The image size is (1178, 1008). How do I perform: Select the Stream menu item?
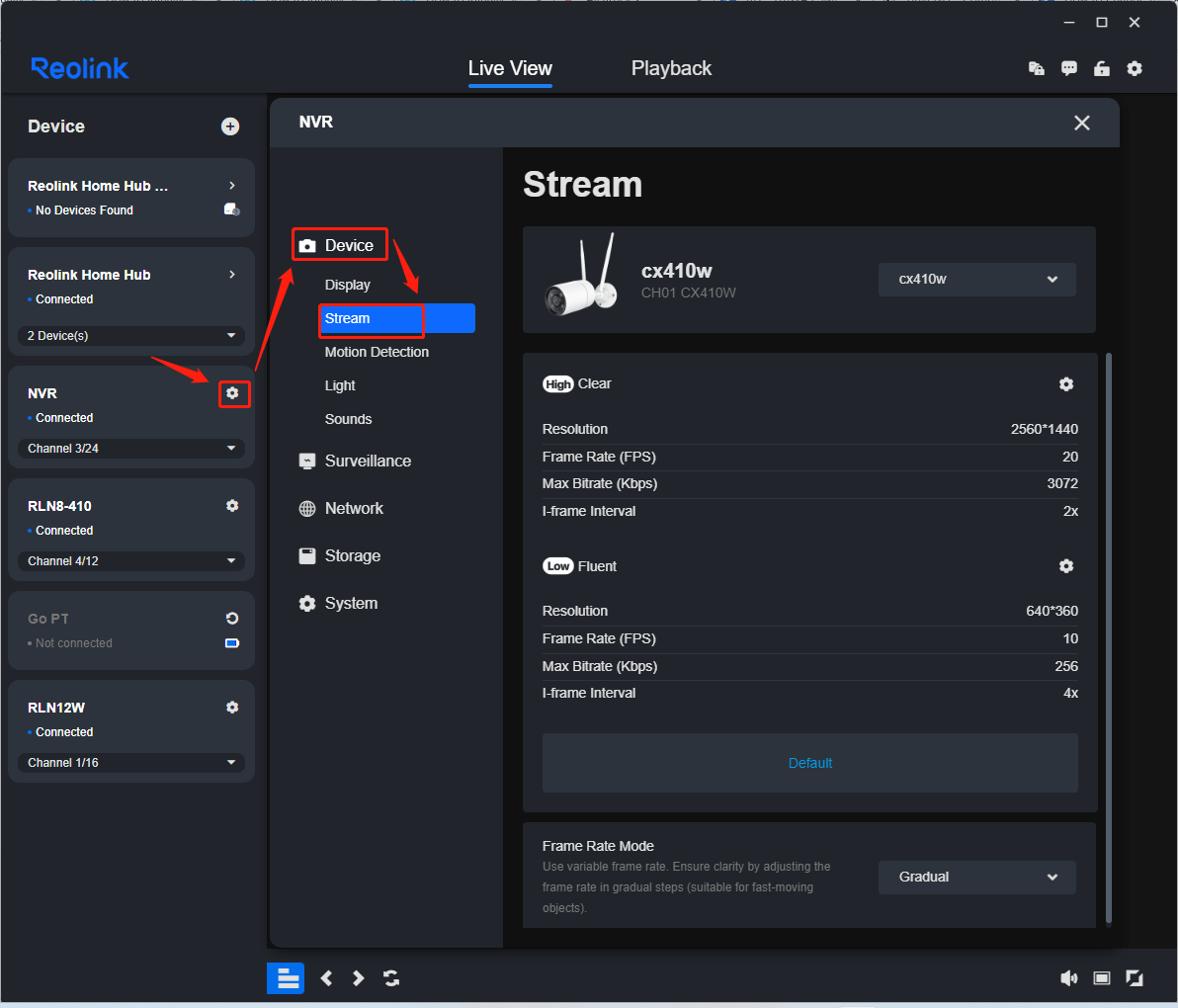(x=396, y=318)
